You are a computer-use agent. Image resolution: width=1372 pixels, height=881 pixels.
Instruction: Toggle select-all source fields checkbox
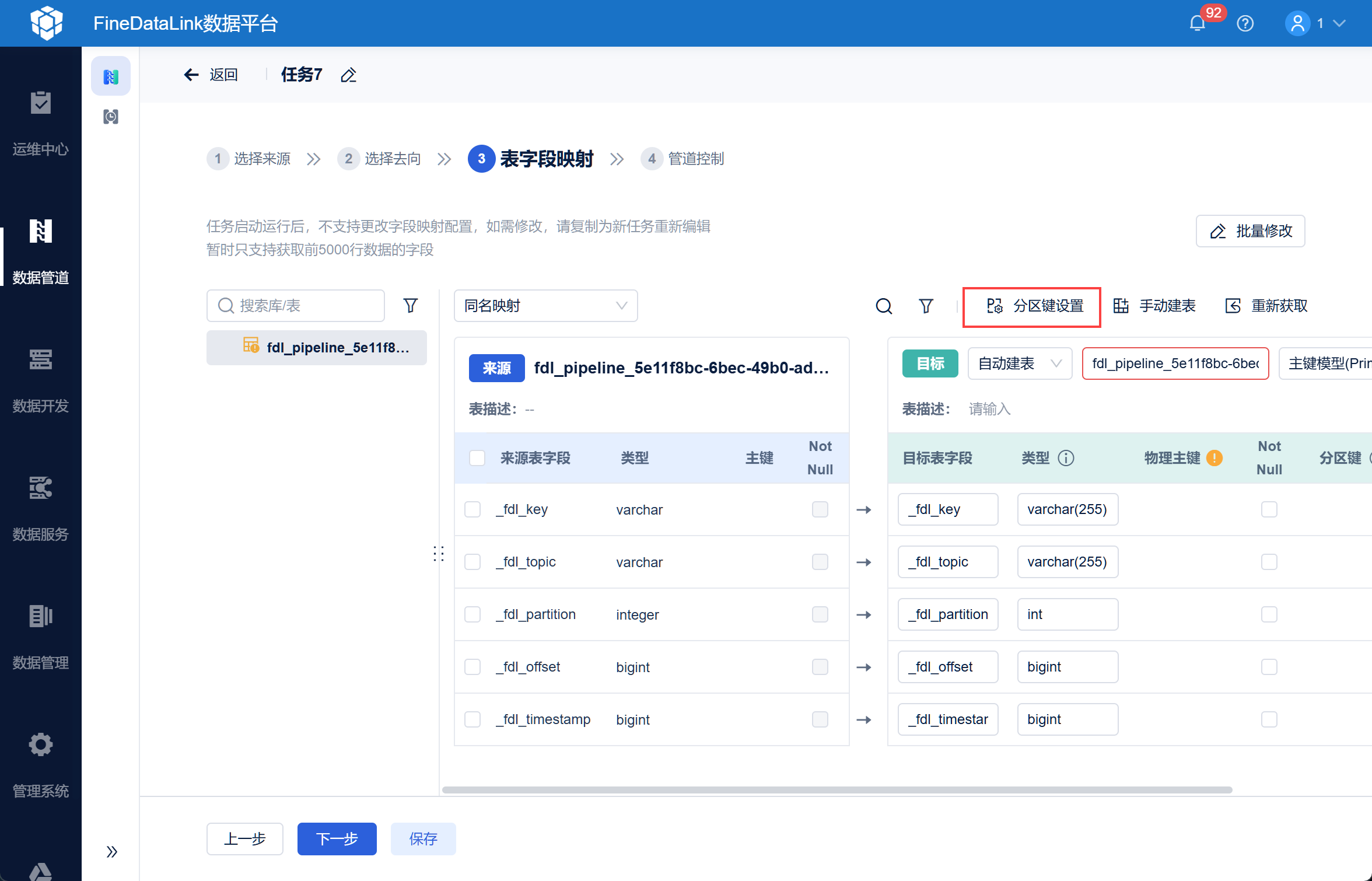(477, 458)
